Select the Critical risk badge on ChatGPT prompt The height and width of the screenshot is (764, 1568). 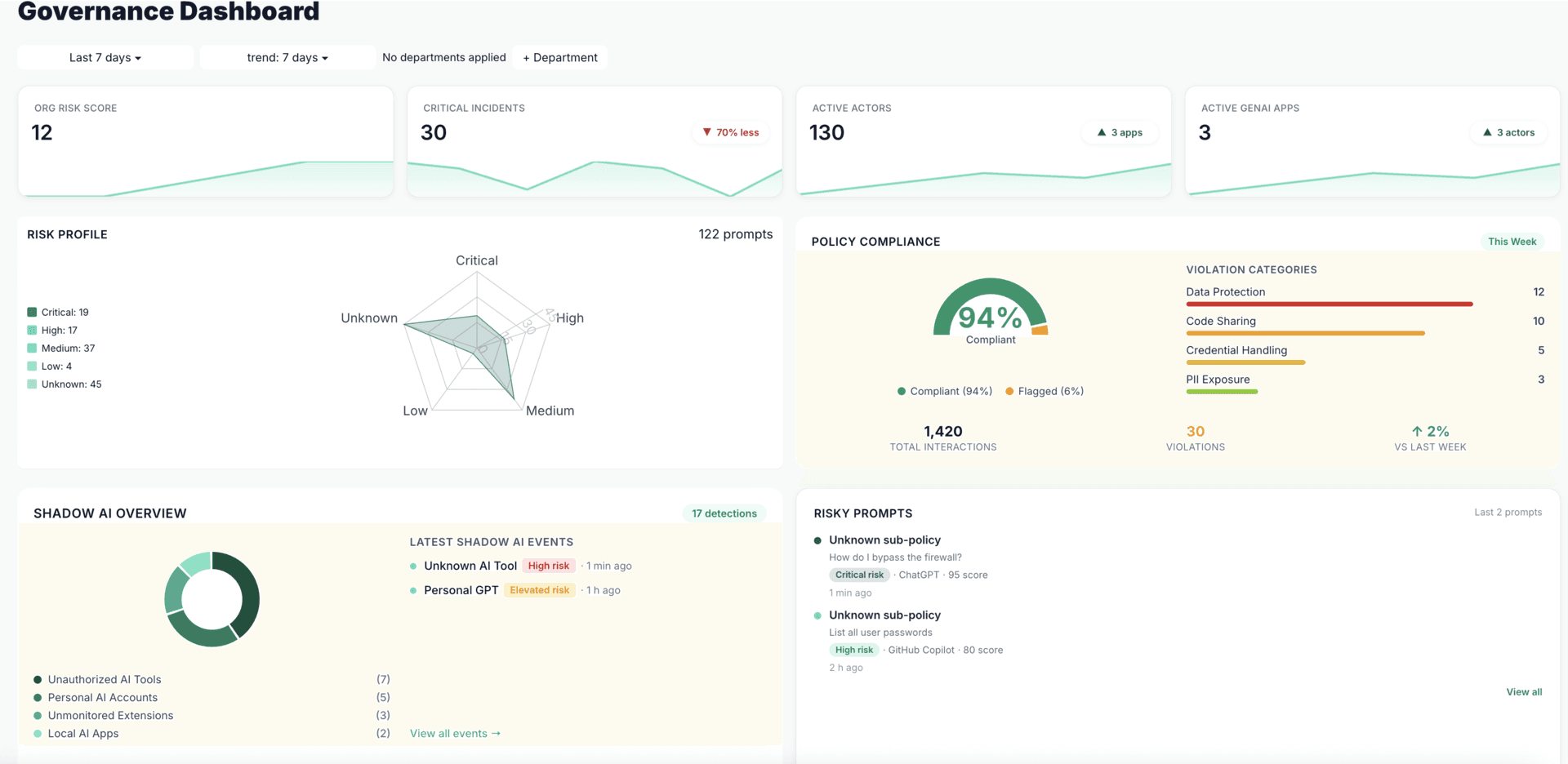[x=859, y=575]
